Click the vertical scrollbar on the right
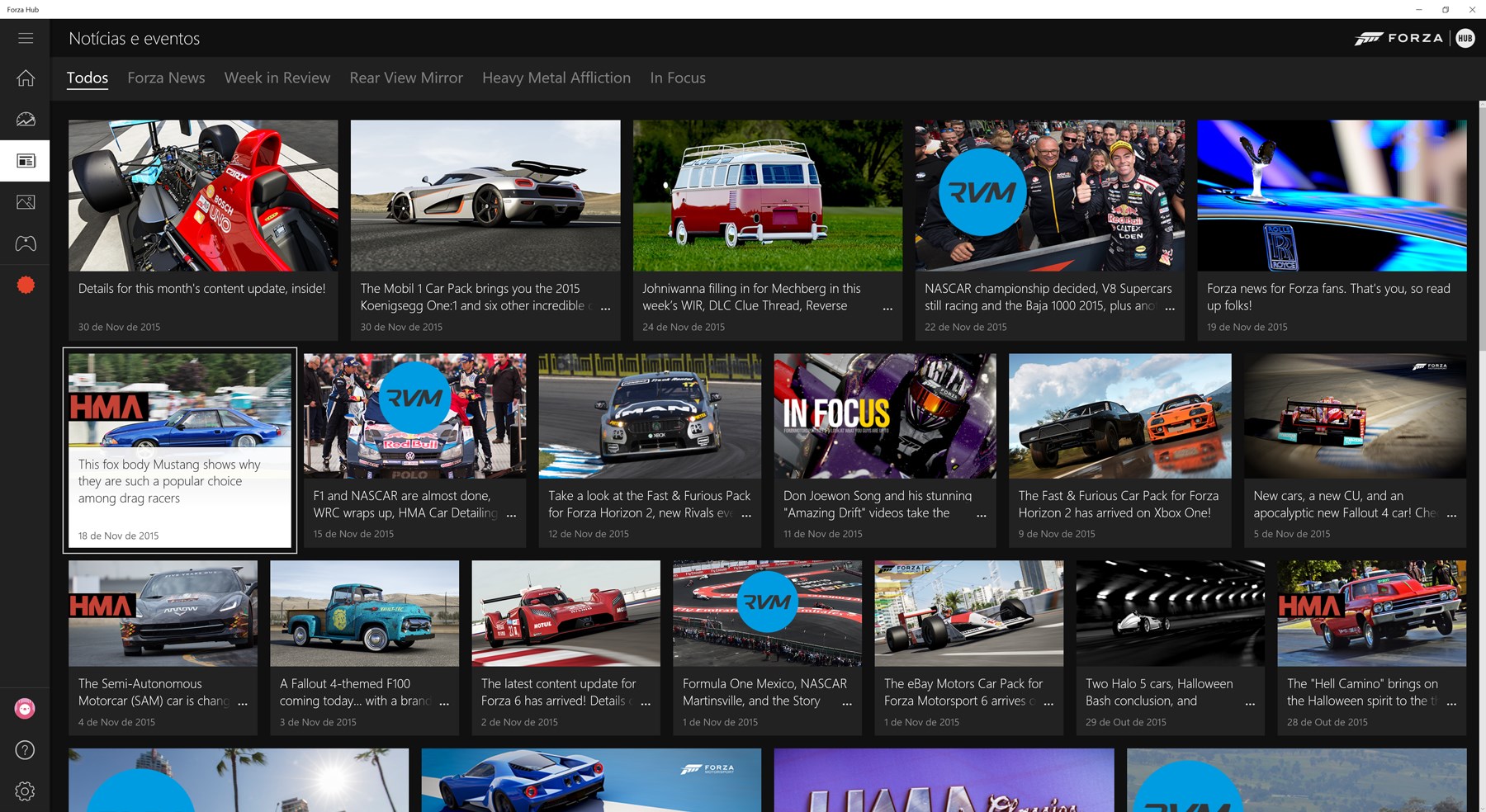1486x812 pixels. tap(1481, 231)
